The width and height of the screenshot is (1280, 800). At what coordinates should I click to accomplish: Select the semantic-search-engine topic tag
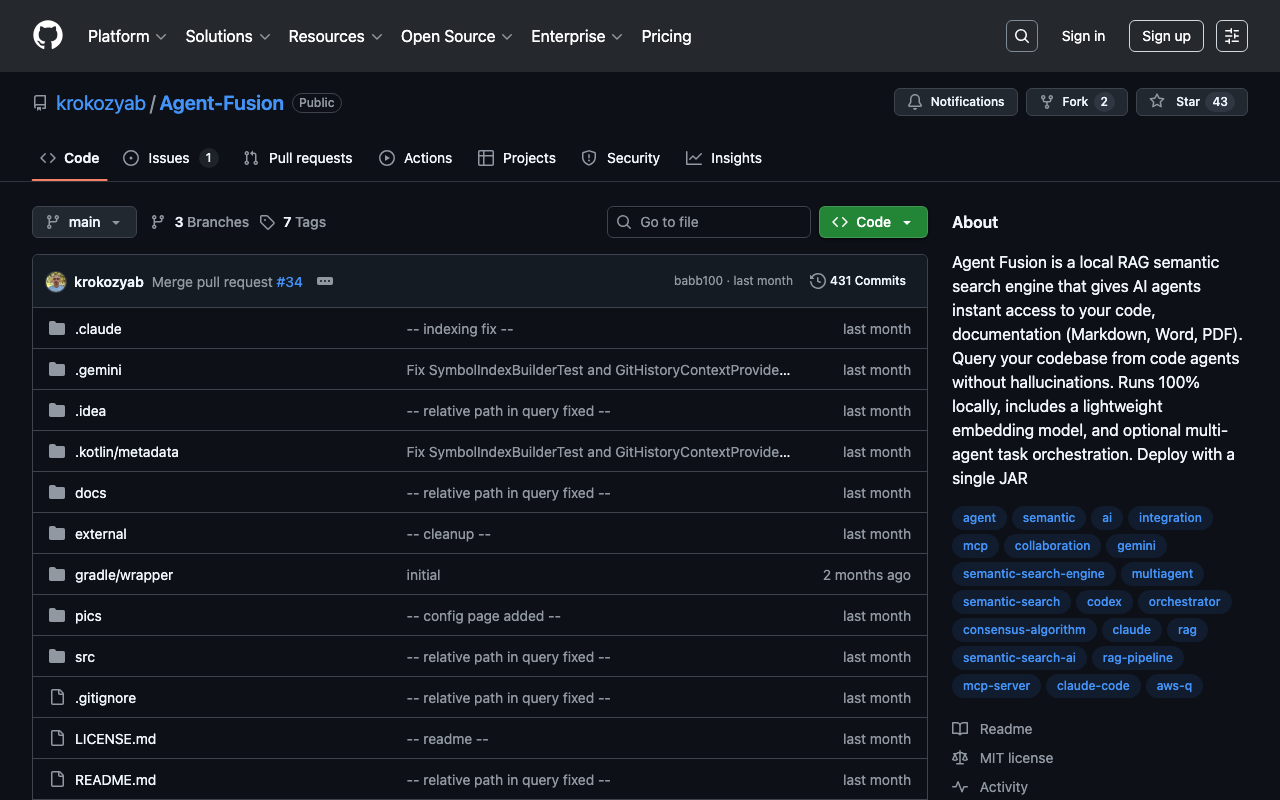[1033, 574]
